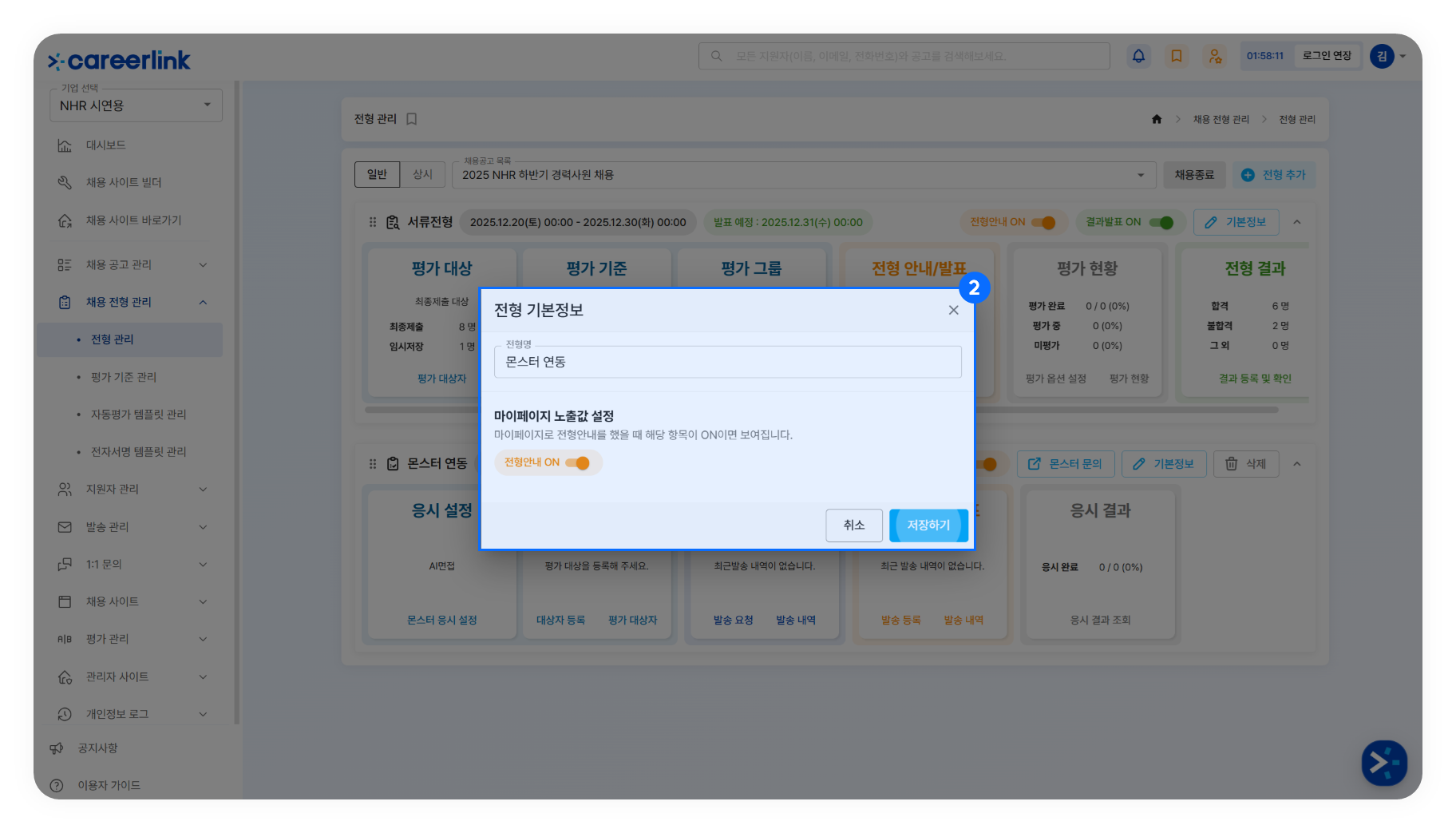
Task: Open 서류전형 기본정보 button
Action: (1236, 222)
